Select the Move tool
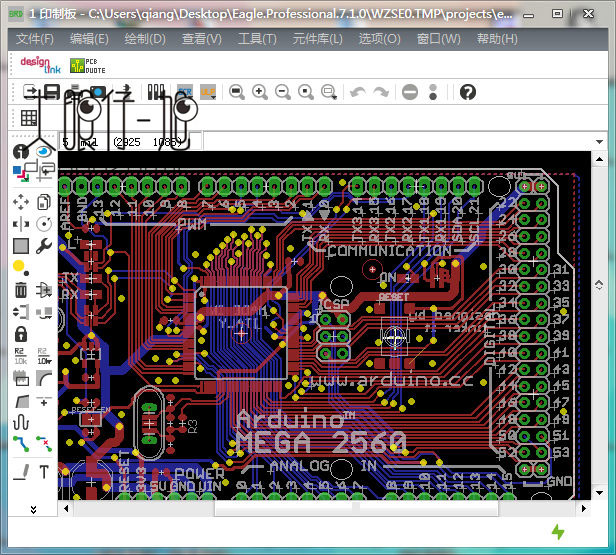This screenshot has width=616, height=555. (x=21, y=202)
